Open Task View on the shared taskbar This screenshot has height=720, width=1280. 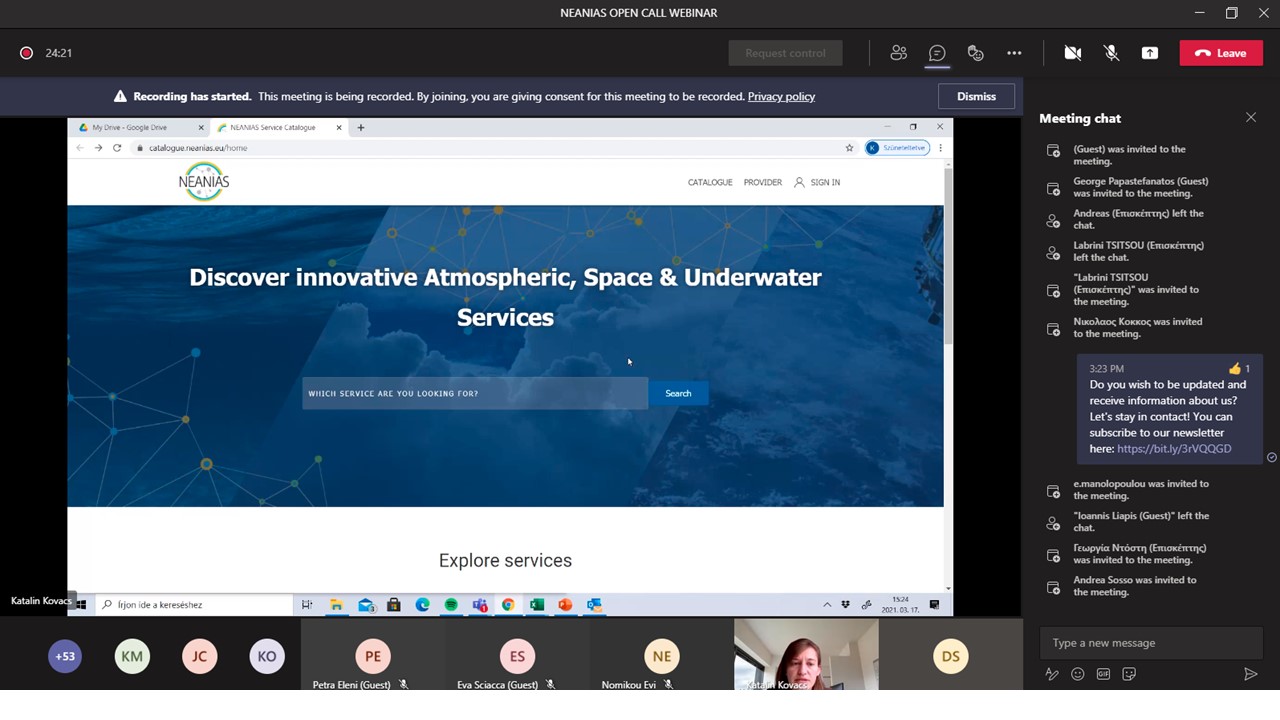click(x=307, y=605)
